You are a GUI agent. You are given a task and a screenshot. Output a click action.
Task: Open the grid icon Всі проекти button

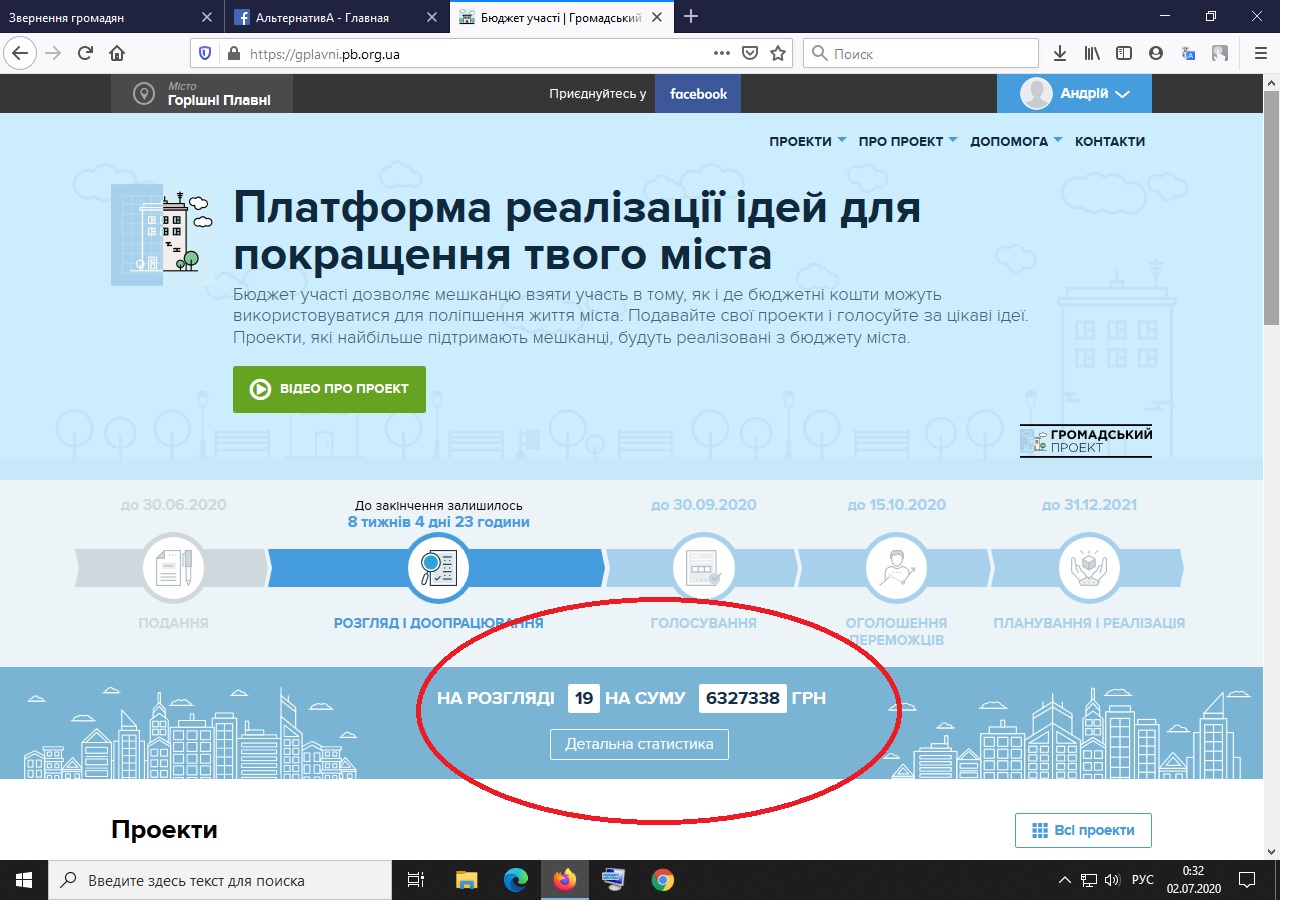(1083, 830)
